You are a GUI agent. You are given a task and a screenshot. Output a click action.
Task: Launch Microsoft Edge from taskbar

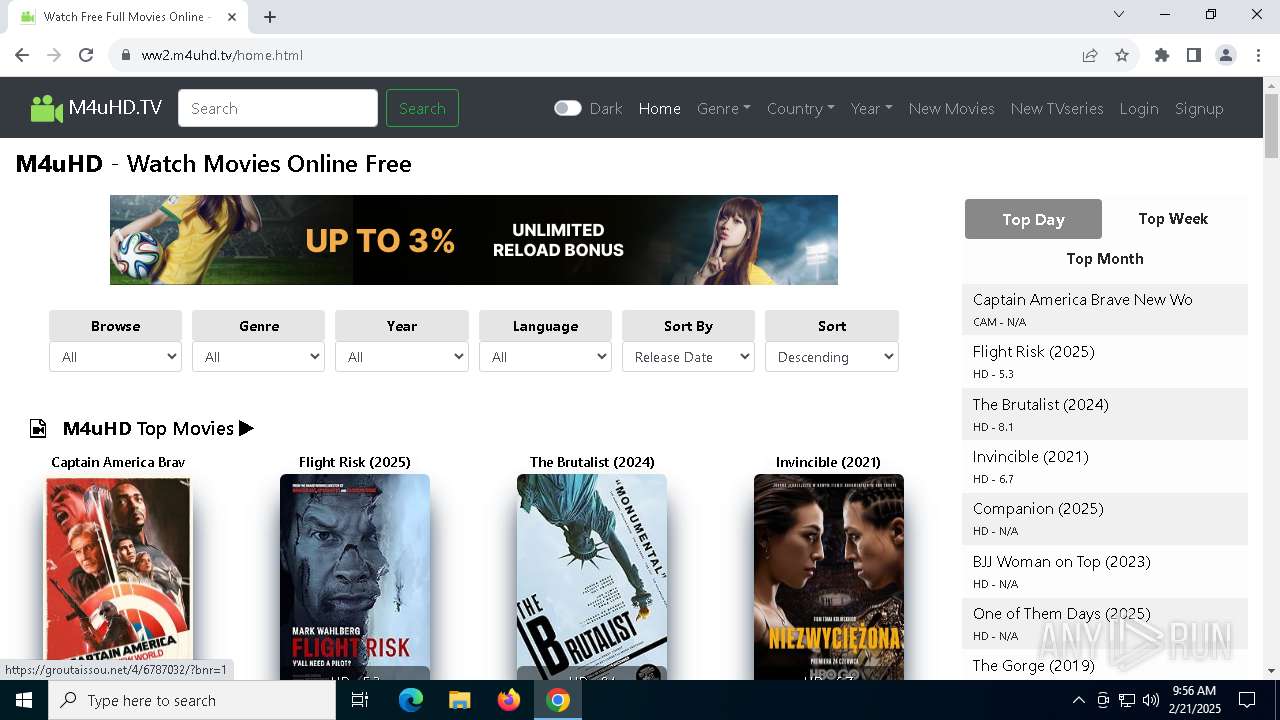pyautogui.click(x=411, y=700)
